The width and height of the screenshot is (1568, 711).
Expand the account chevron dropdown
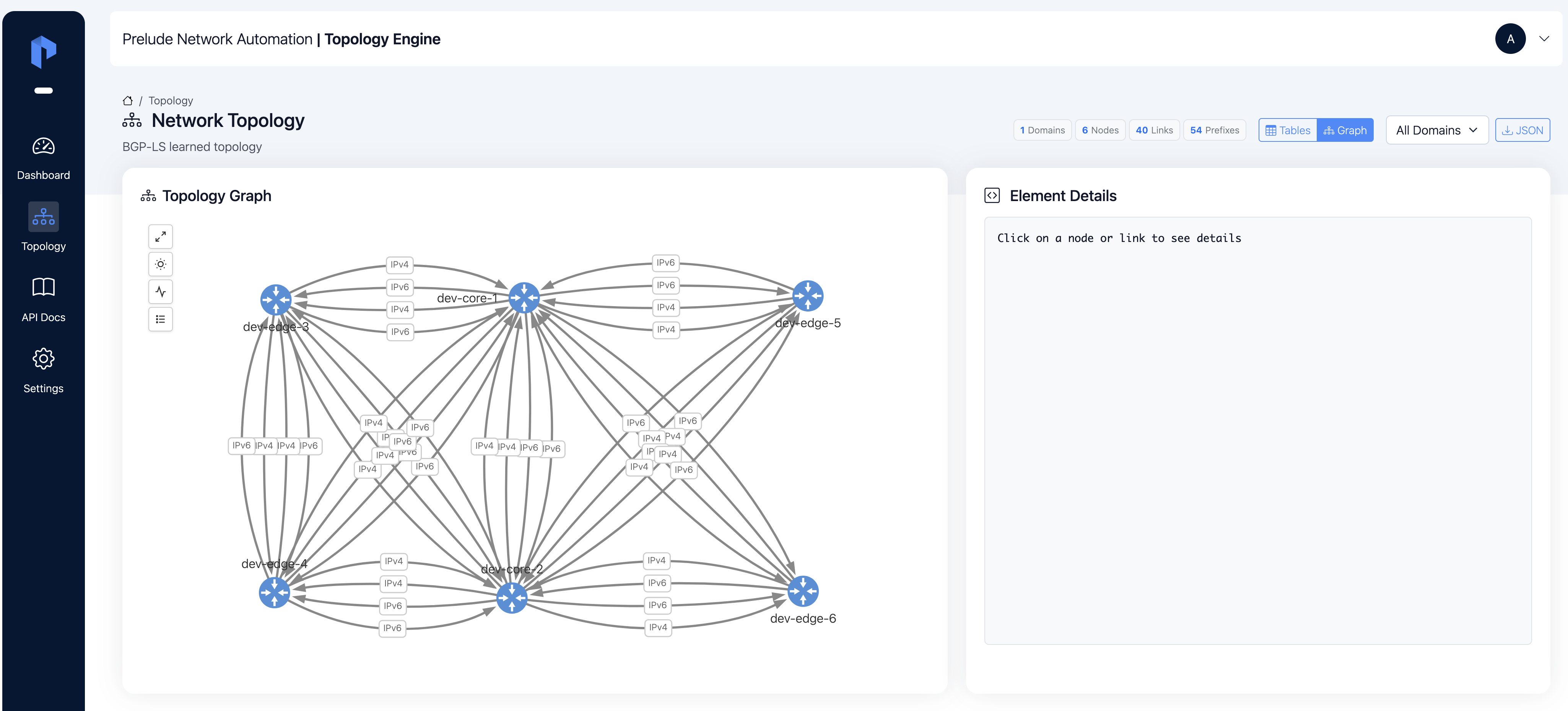(x=1544, y=39)
